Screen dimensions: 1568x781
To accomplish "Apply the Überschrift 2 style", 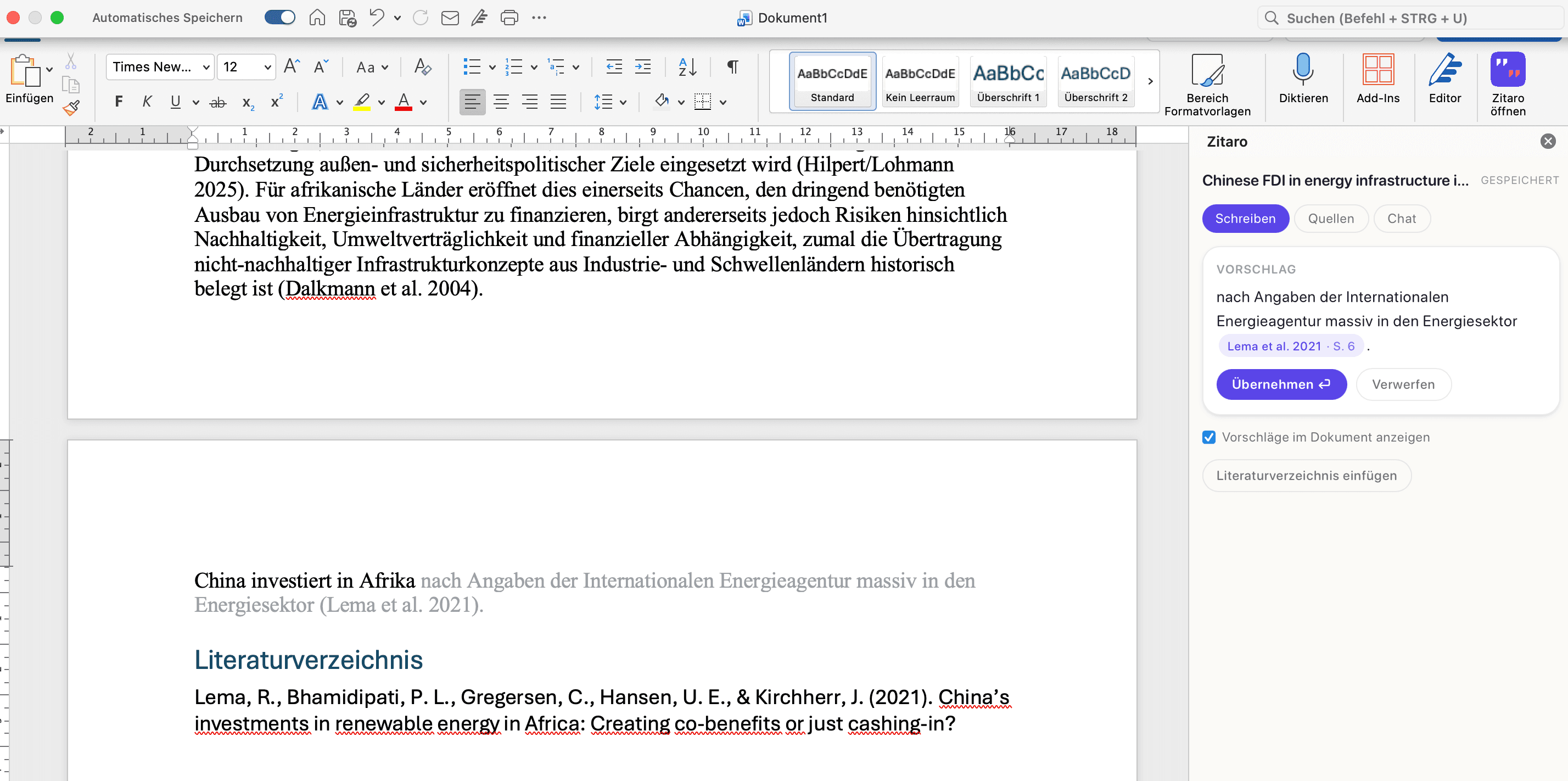I will tap(1096, 82).
